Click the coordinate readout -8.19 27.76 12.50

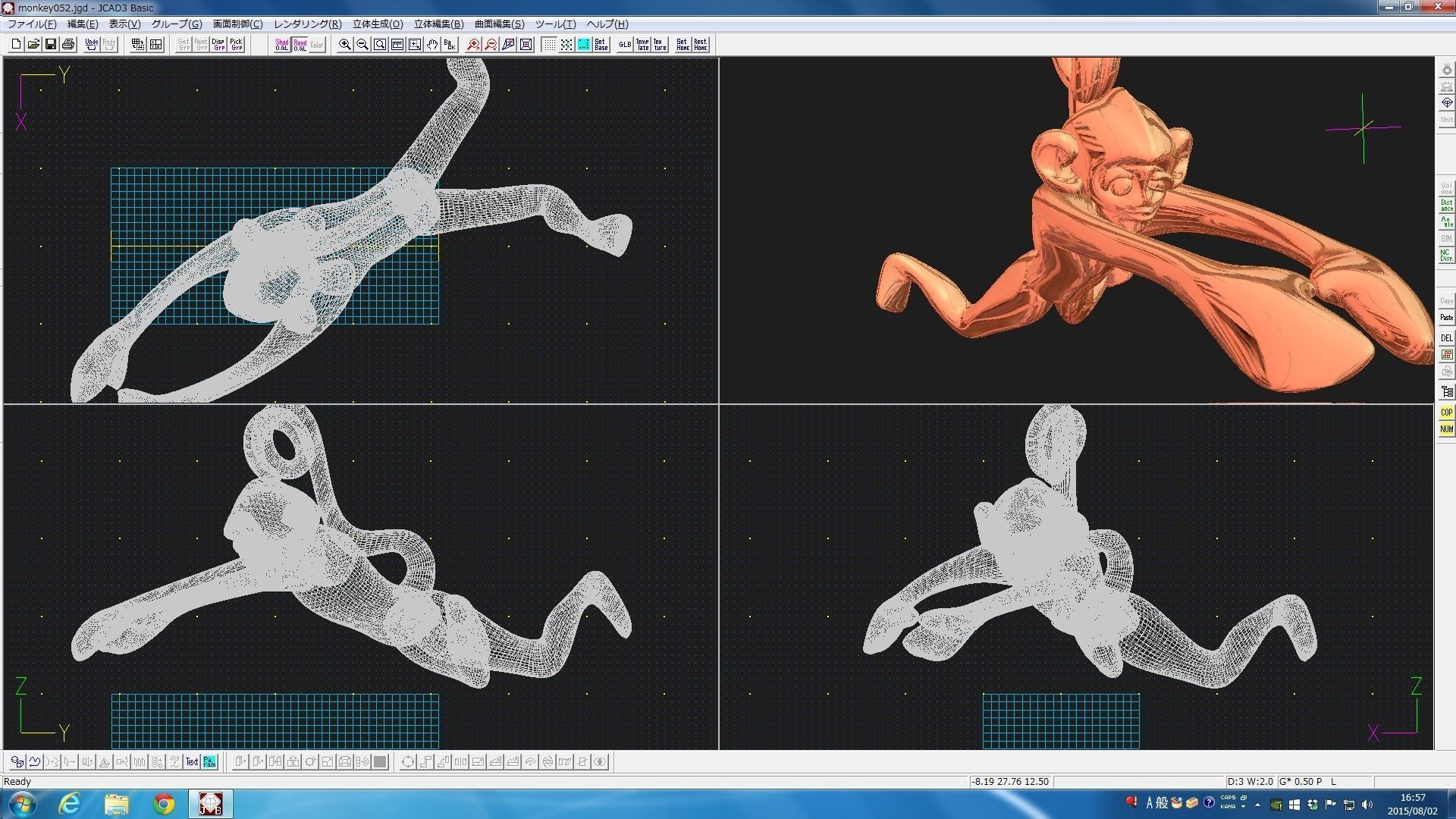pyautogui.click(x=1011, y=782)
